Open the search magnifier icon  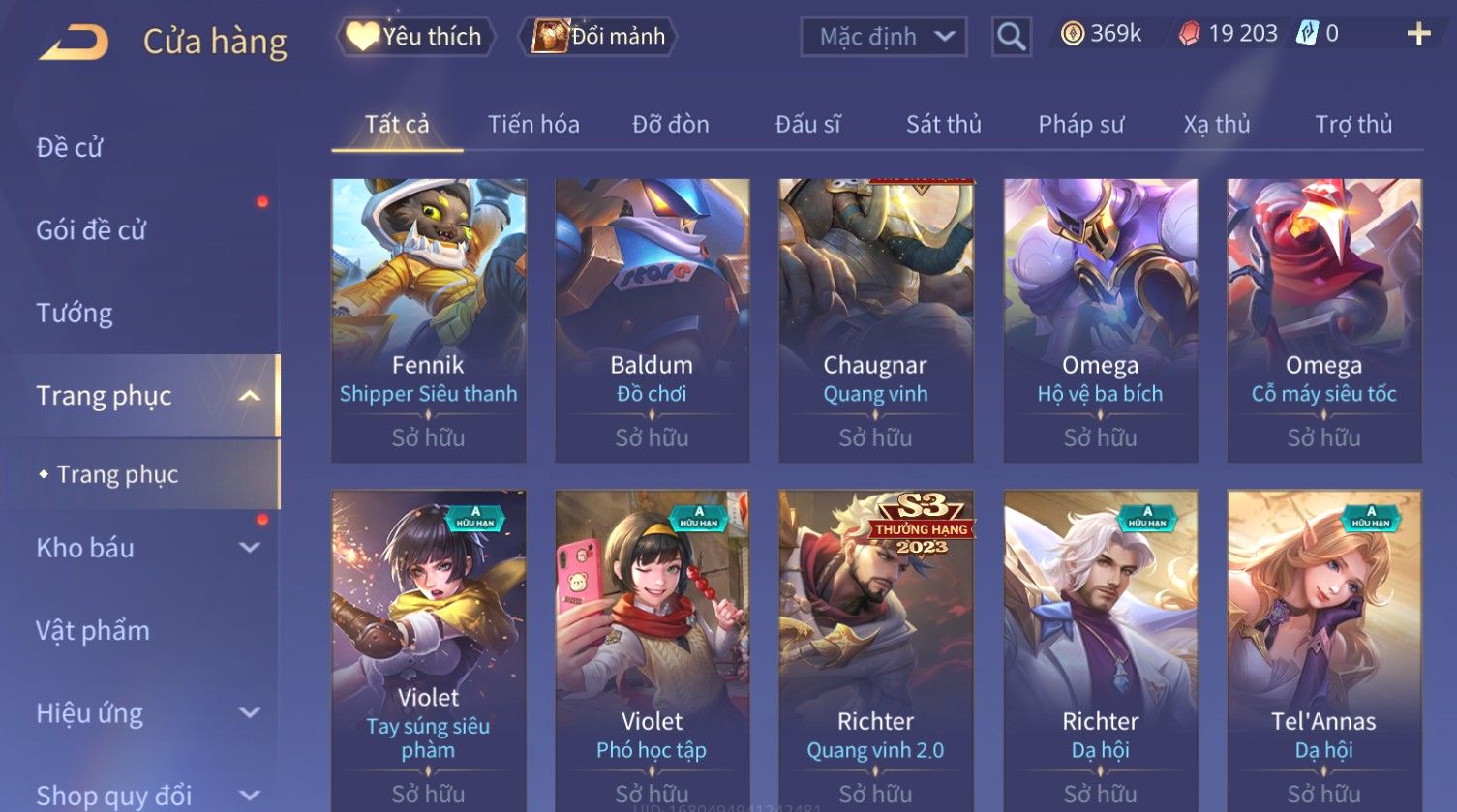[x=1011, y=37]
